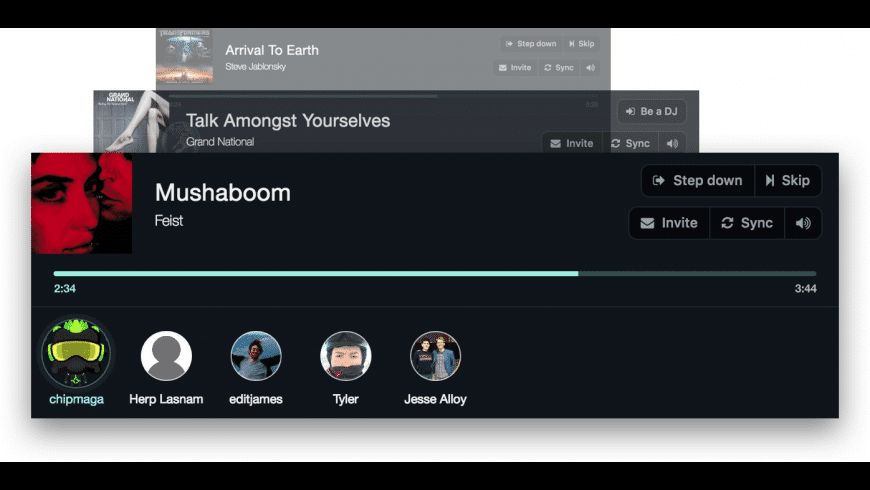Click the Herp Lasnam name label
This screenshot has width=870, height=490.
166,399
